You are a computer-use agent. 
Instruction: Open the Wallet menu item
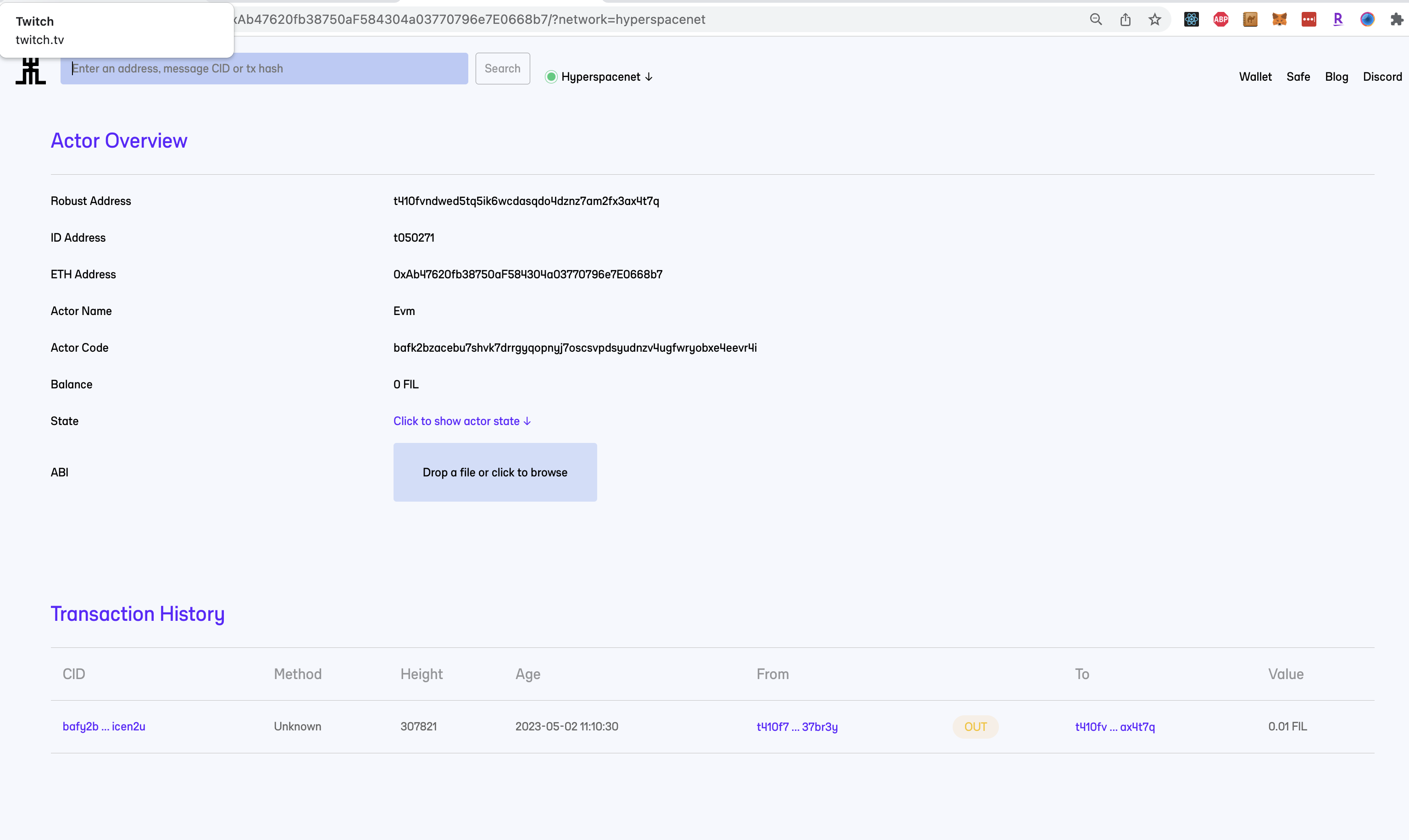(x=1255, y=77)
